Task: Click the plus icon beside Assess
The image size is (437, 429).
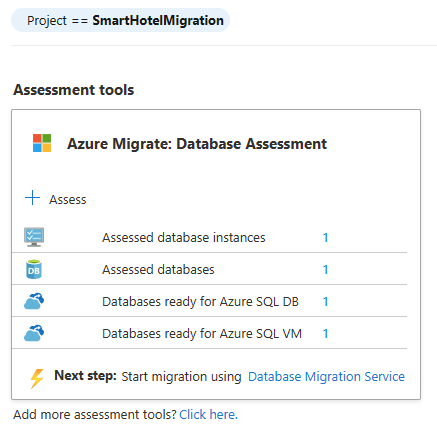Action: click(x=32, y=198)
